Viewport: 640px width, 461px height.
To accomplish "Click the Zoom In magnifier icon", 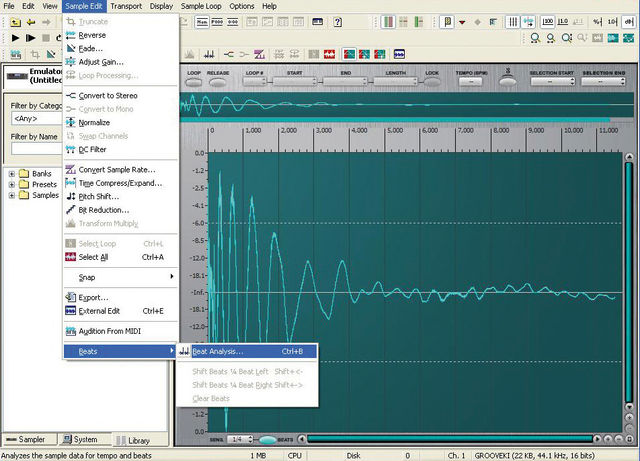I will click(x=535, y=38).
